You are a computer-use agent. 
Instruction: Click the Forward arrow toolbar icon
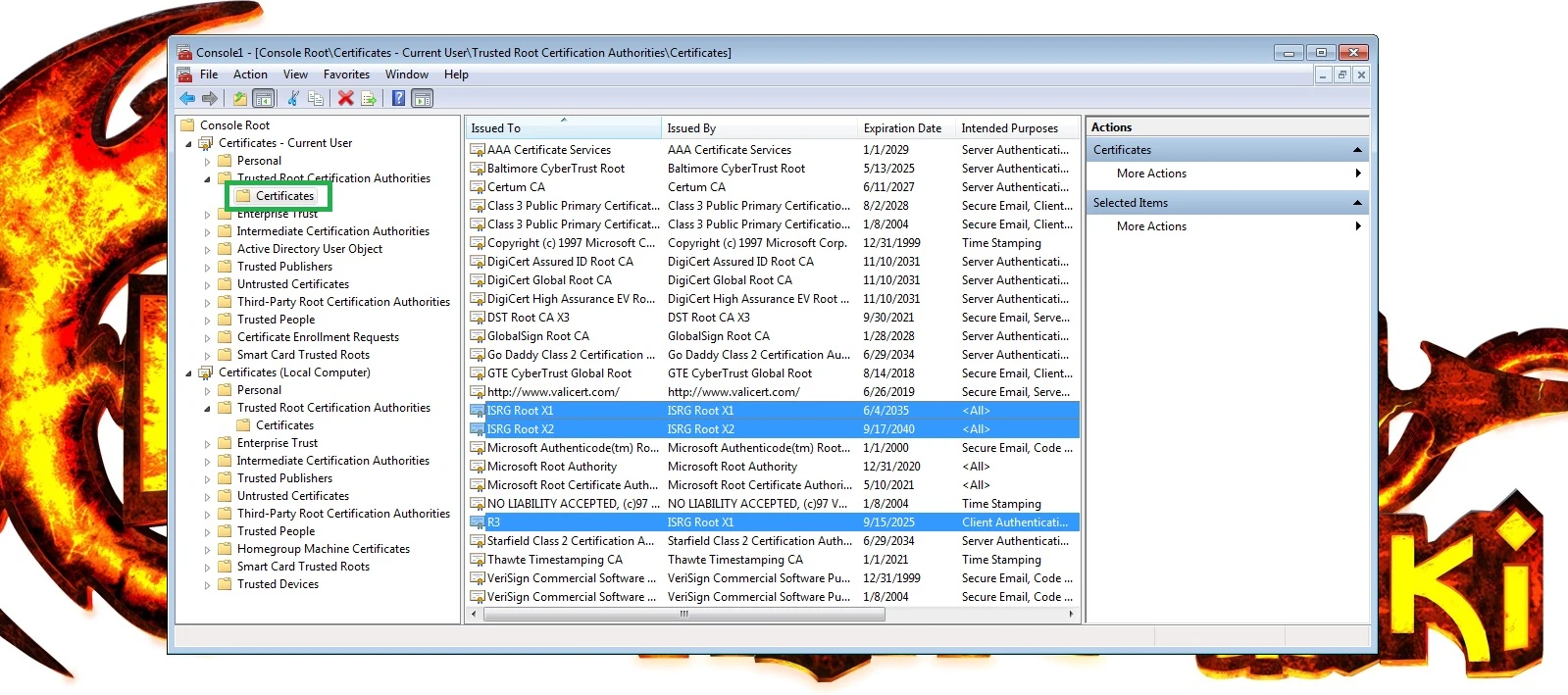pos(209,98)
